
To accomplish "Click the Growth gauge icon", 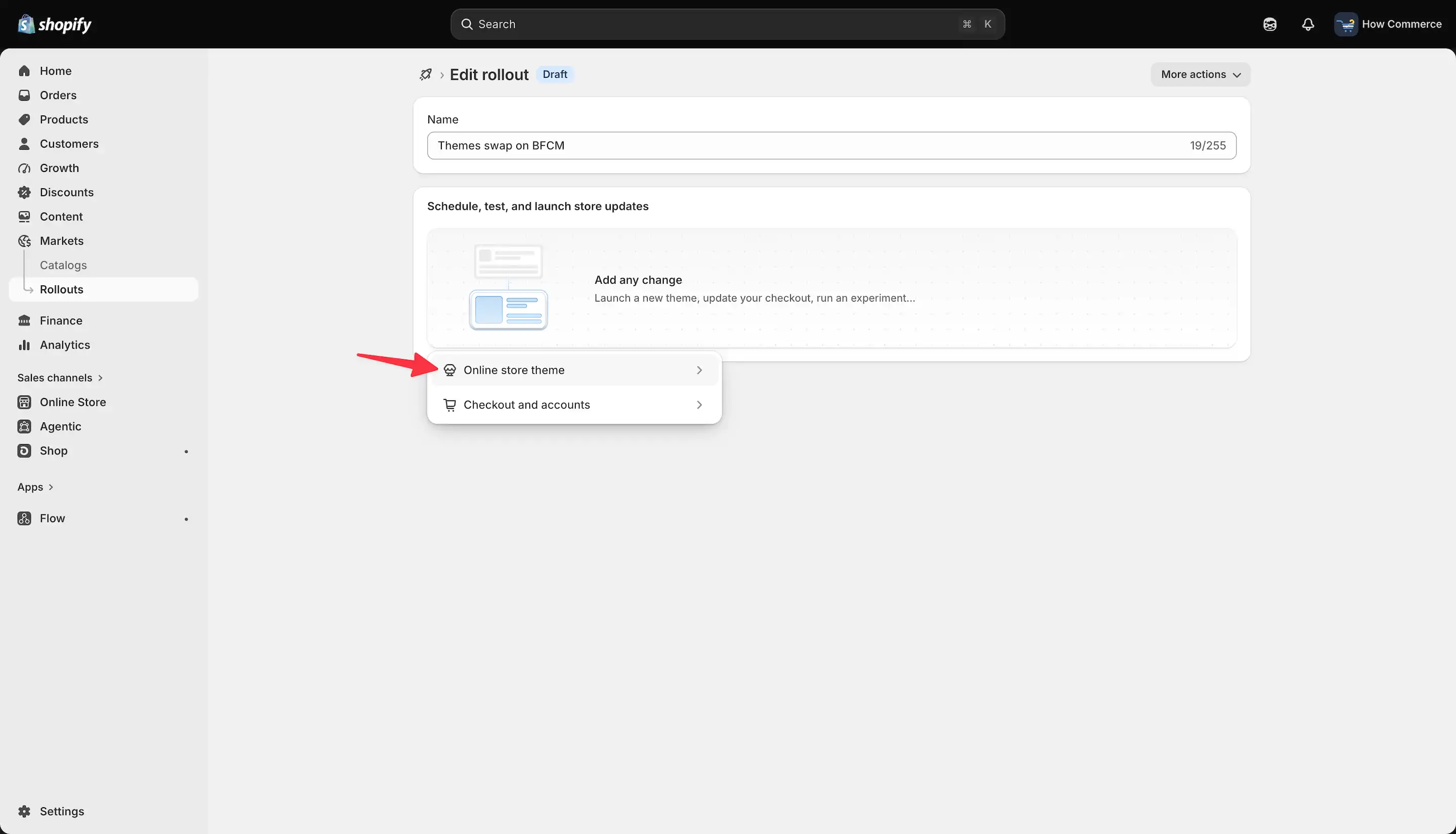I will (24, 168).
